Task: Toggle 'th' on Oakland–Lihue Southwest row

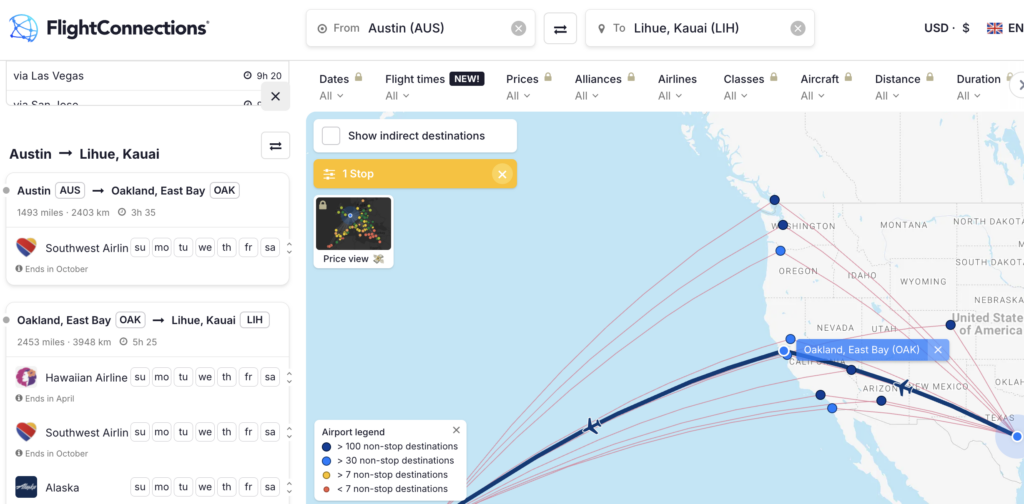Action: point(227,432)
